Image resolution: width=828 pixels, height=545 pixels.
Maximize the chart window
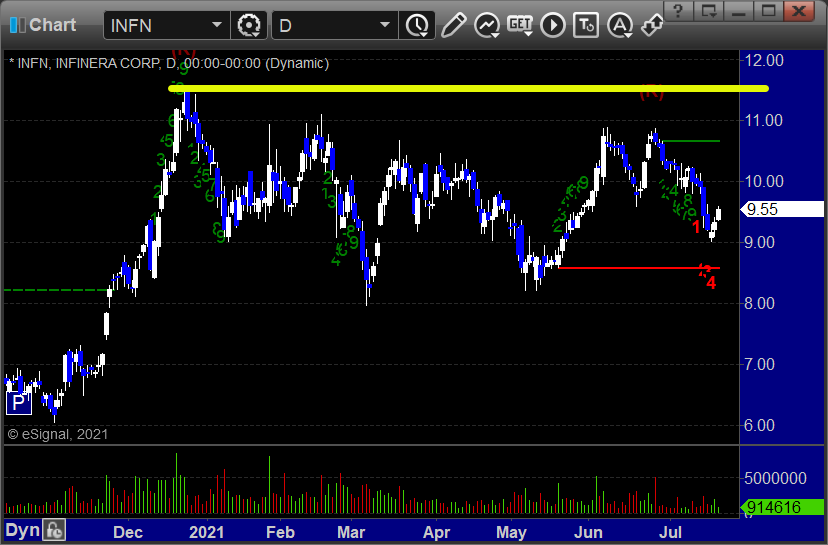tap(769, 11)
